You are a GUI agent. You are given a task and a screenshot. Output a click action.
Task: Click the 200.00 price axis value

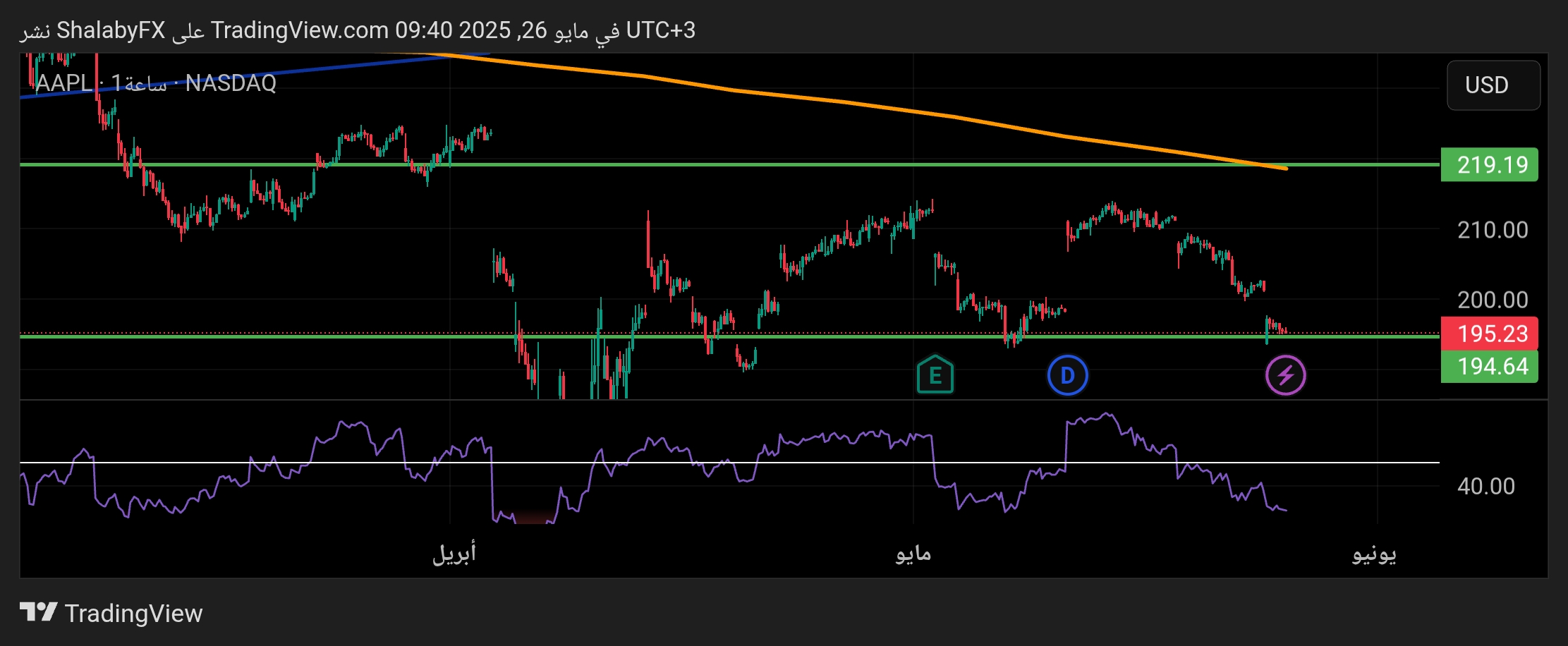tap(1493, 300)
